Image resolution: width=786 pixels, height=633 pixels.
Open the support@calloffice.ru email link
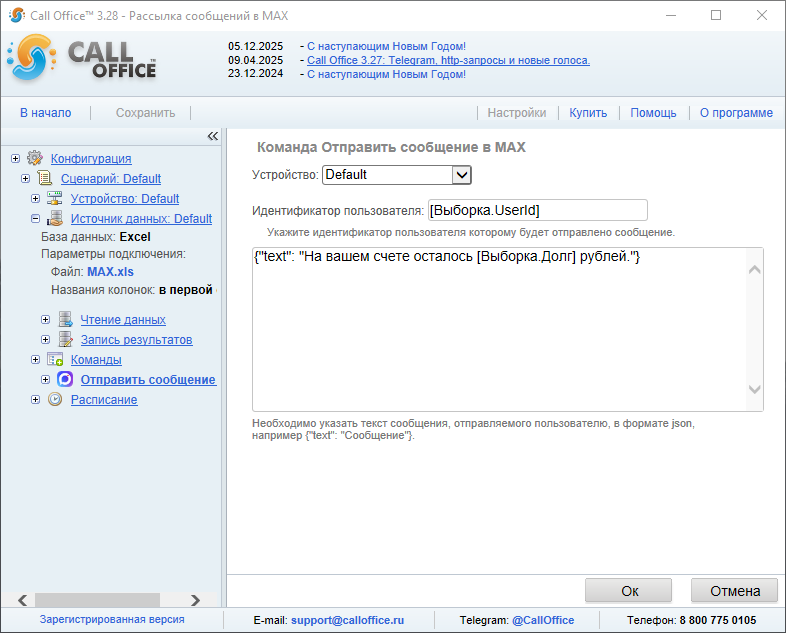[x=347, y=620]
